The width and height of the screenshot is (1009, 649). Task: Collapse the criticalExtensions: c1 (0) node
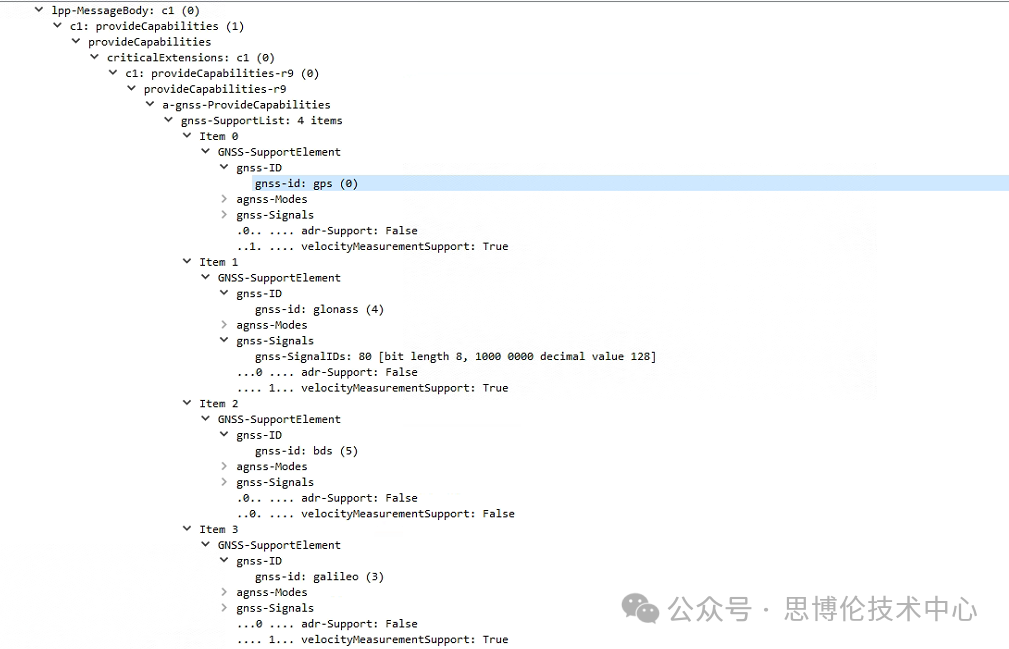point(95,58)
